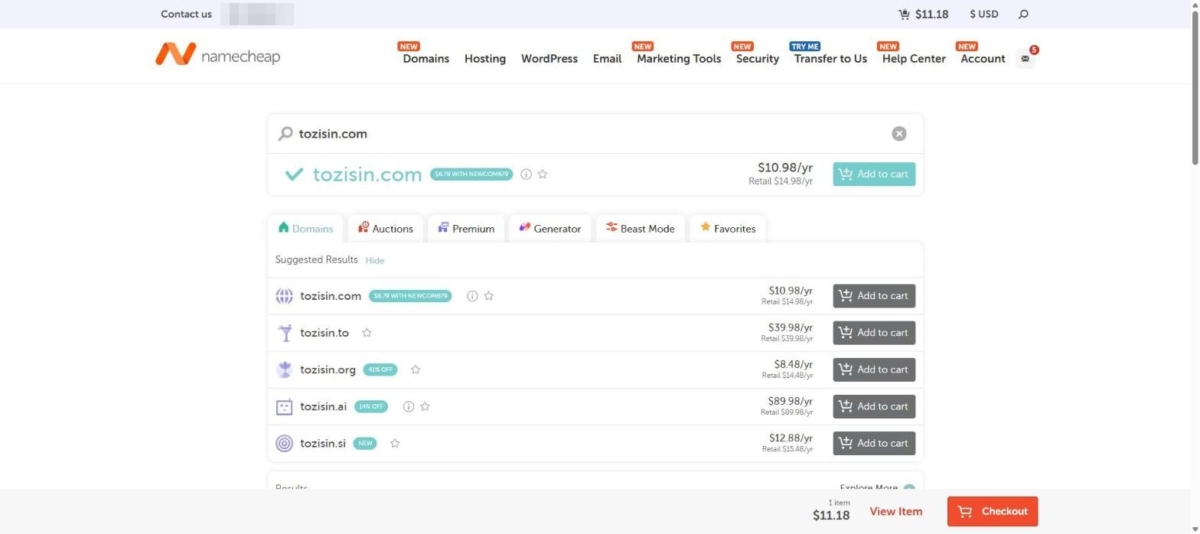The width and height of the screenshot is (1200, 534).
Task: Click the Contact us link
Action: (186, 14)
